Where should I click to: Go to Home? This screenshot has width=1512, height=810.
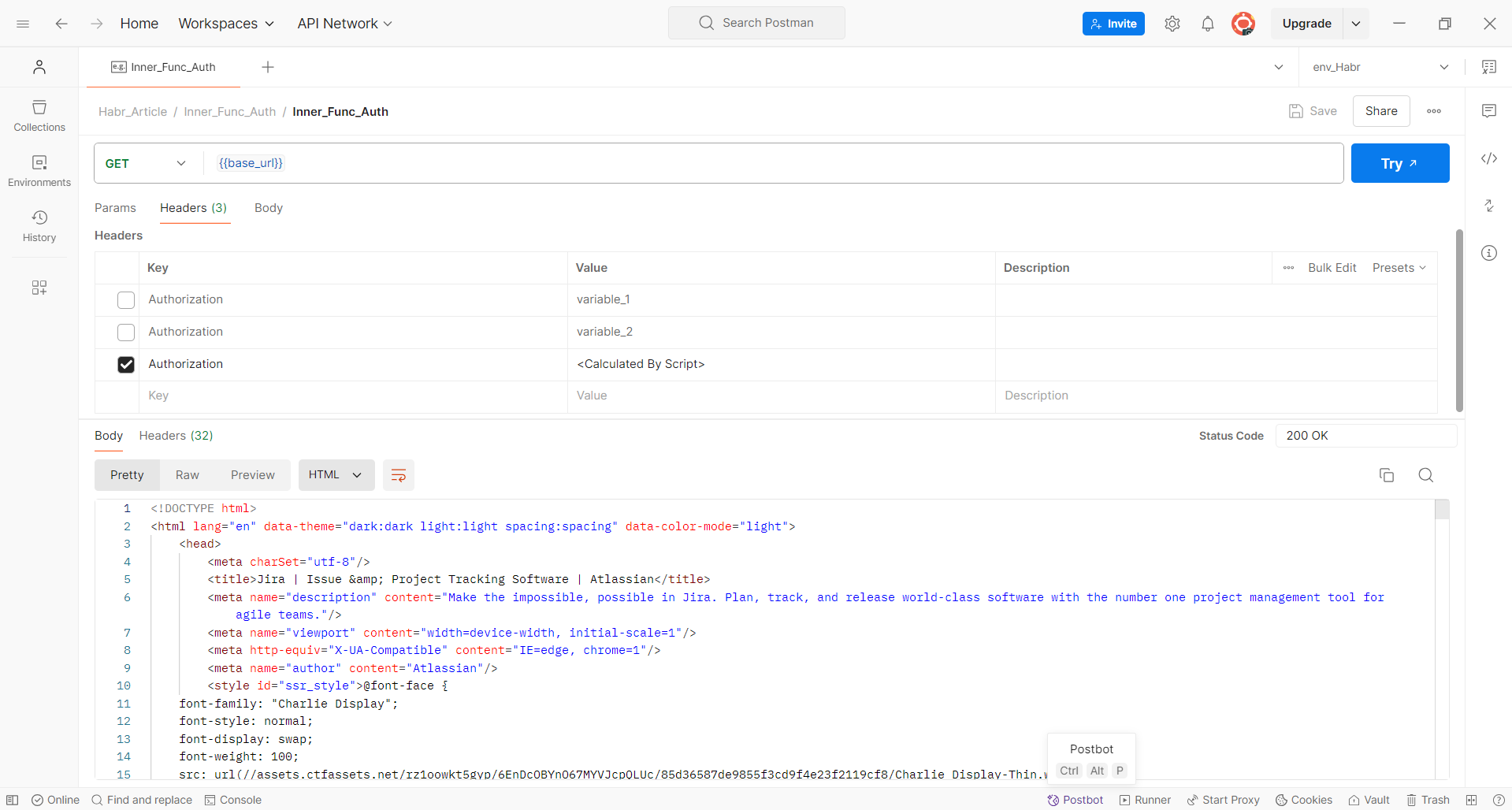[139, 24]
